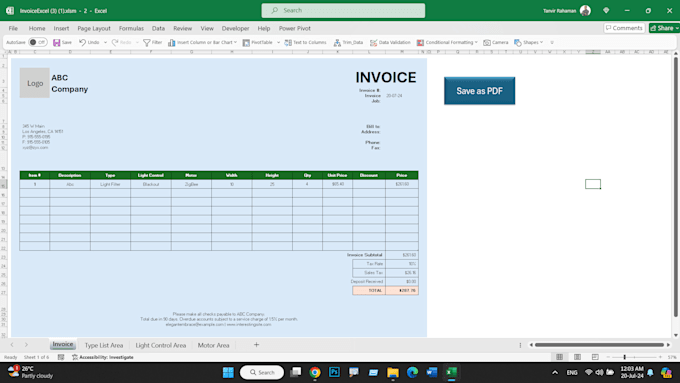This screenshot has width=680, height=383.
Task: Click the zoom out minus button
Action: (x=608, y=357)
